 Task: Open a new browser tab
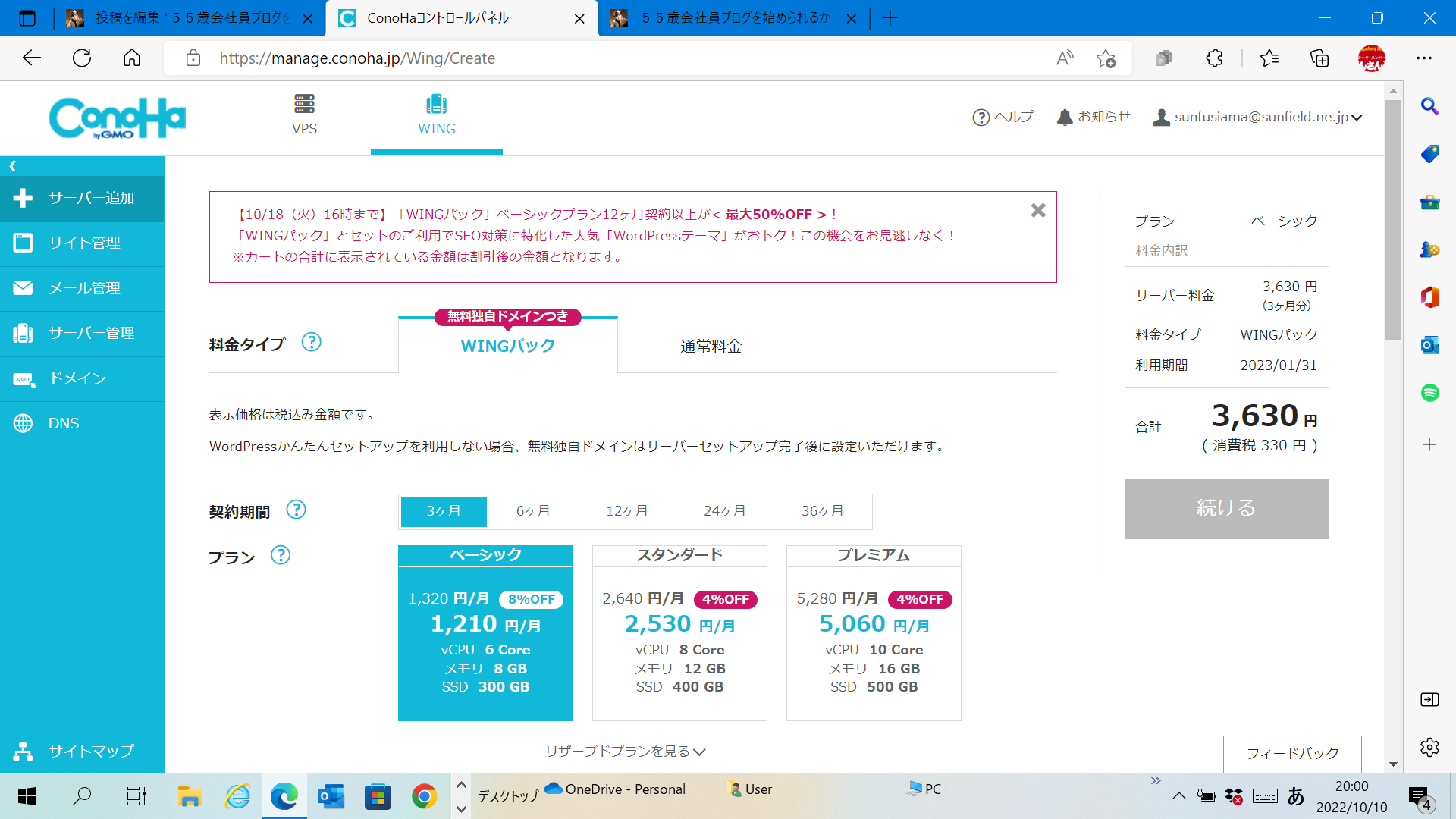point(890,18)
